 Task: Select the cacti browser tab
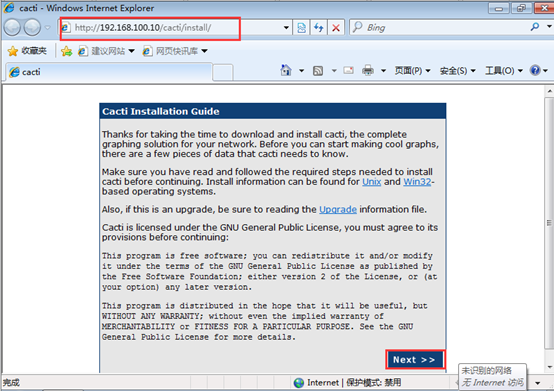click(109, 72)
